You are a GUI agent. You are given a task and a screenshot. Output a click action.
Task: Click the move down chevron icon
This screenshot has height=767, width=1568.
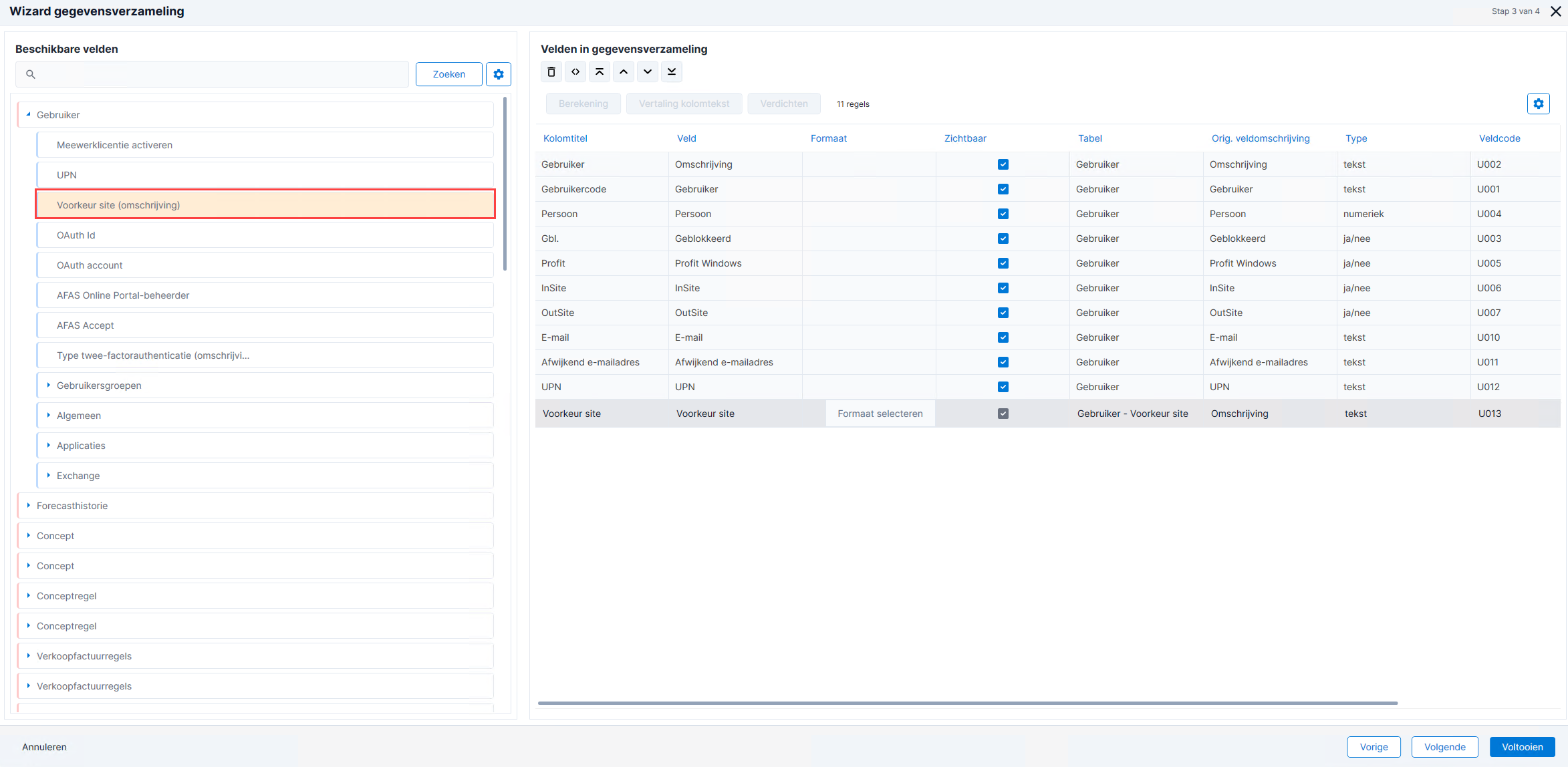[x=648, y=71]
